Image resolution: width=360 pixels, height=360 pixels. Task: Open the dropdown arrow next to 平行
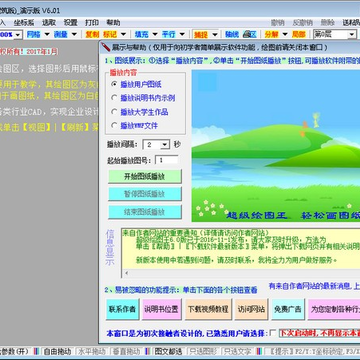182,34
